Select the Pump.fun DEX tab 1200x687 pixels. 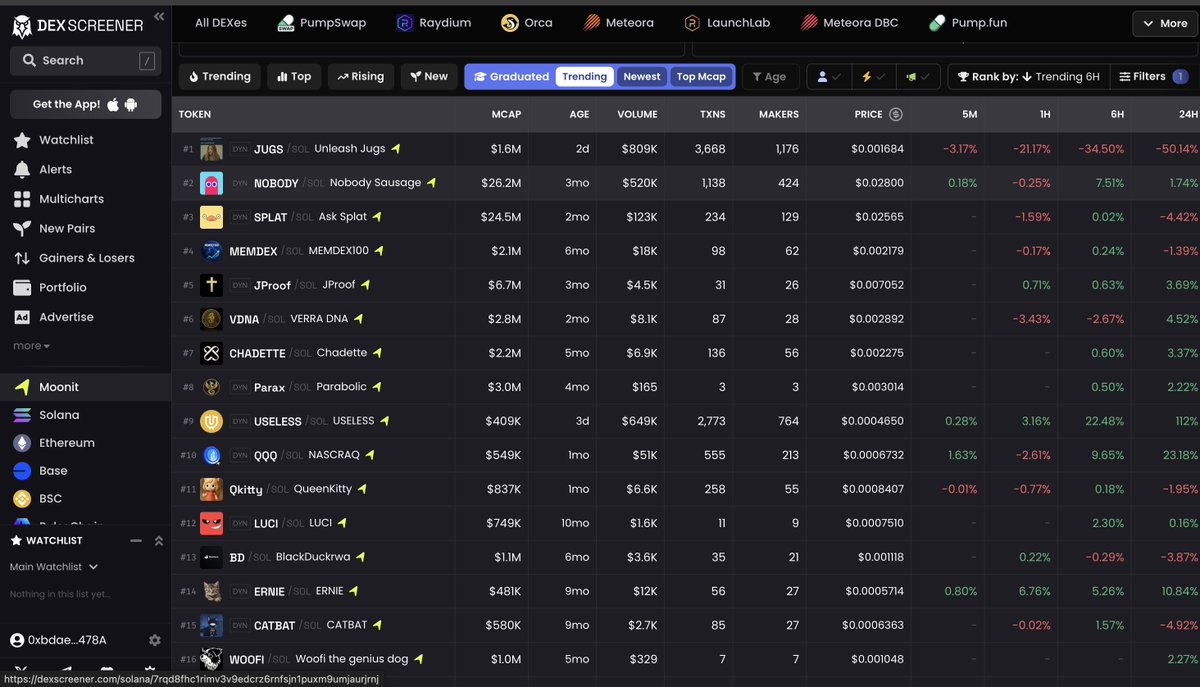[x=968, y=23]
